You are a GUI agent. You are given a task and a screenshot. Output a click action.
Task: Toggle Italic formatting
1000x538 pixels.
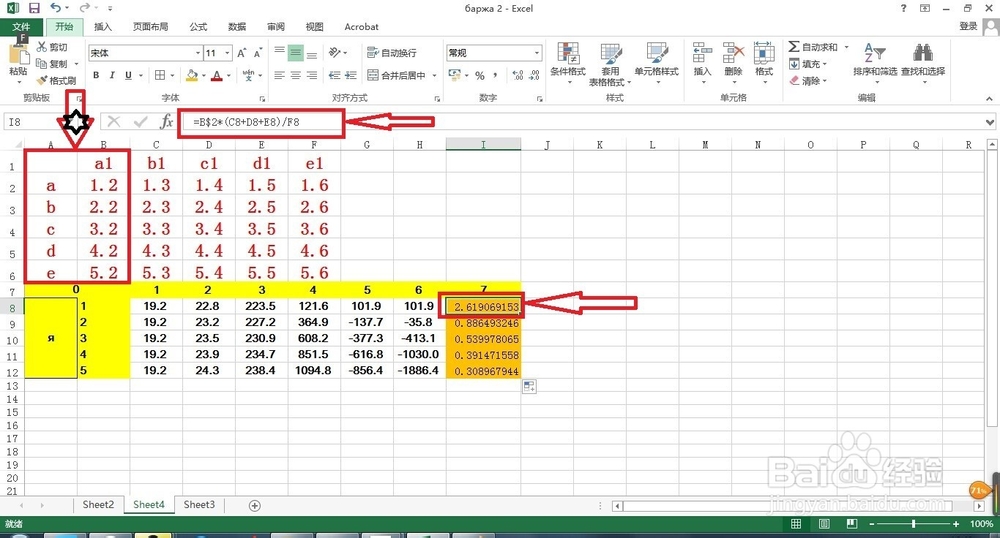(x=112, y=75)
